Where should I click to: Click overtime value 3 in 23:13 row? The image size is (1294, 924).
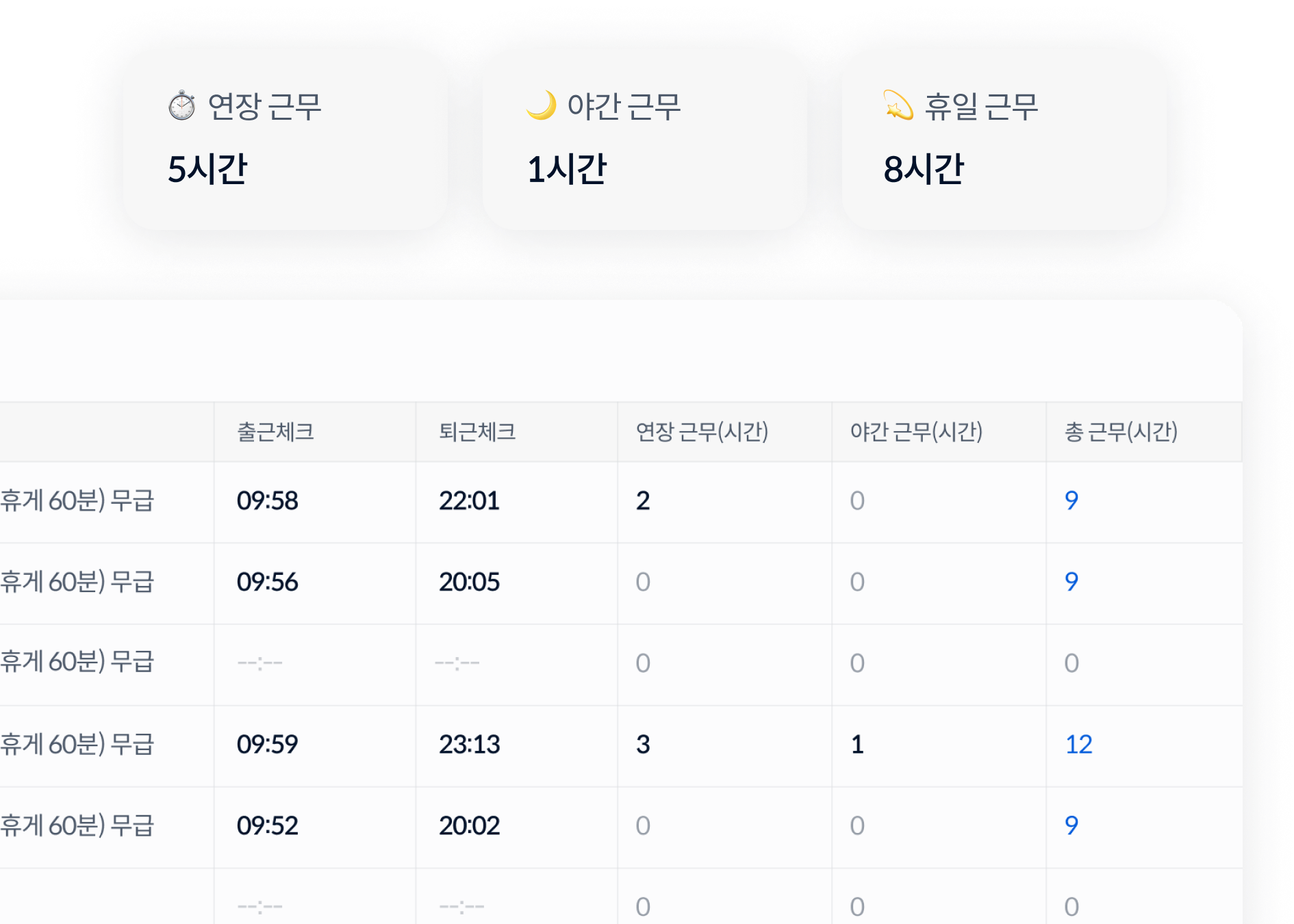click(x=642, y=744)
